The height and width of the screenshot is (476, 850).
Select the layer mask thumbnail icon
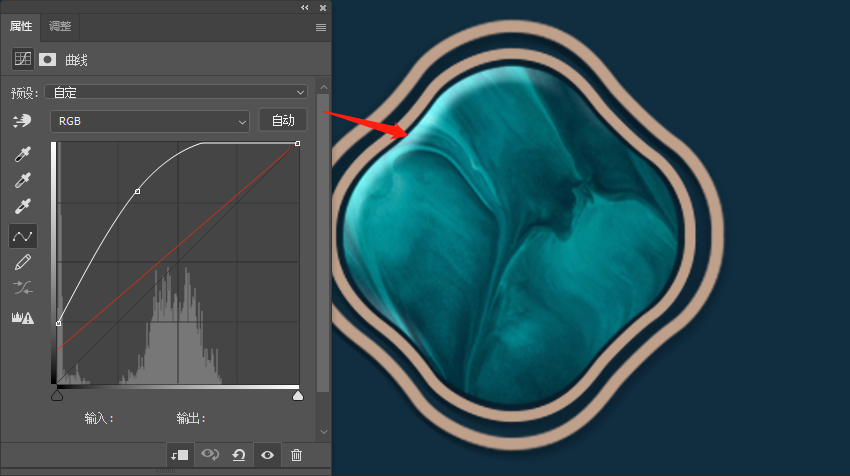tap(47, 59)
